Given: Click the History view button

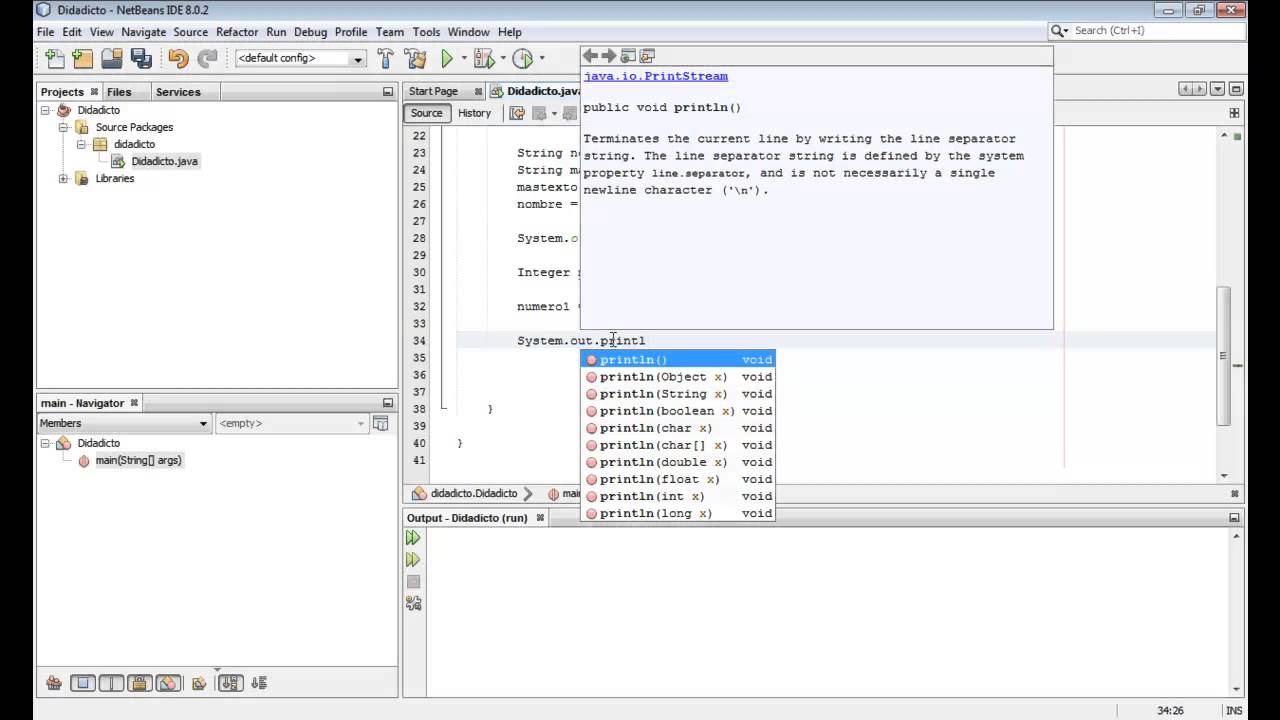Looking at the screenshot, I should click(x=474, y=113).
